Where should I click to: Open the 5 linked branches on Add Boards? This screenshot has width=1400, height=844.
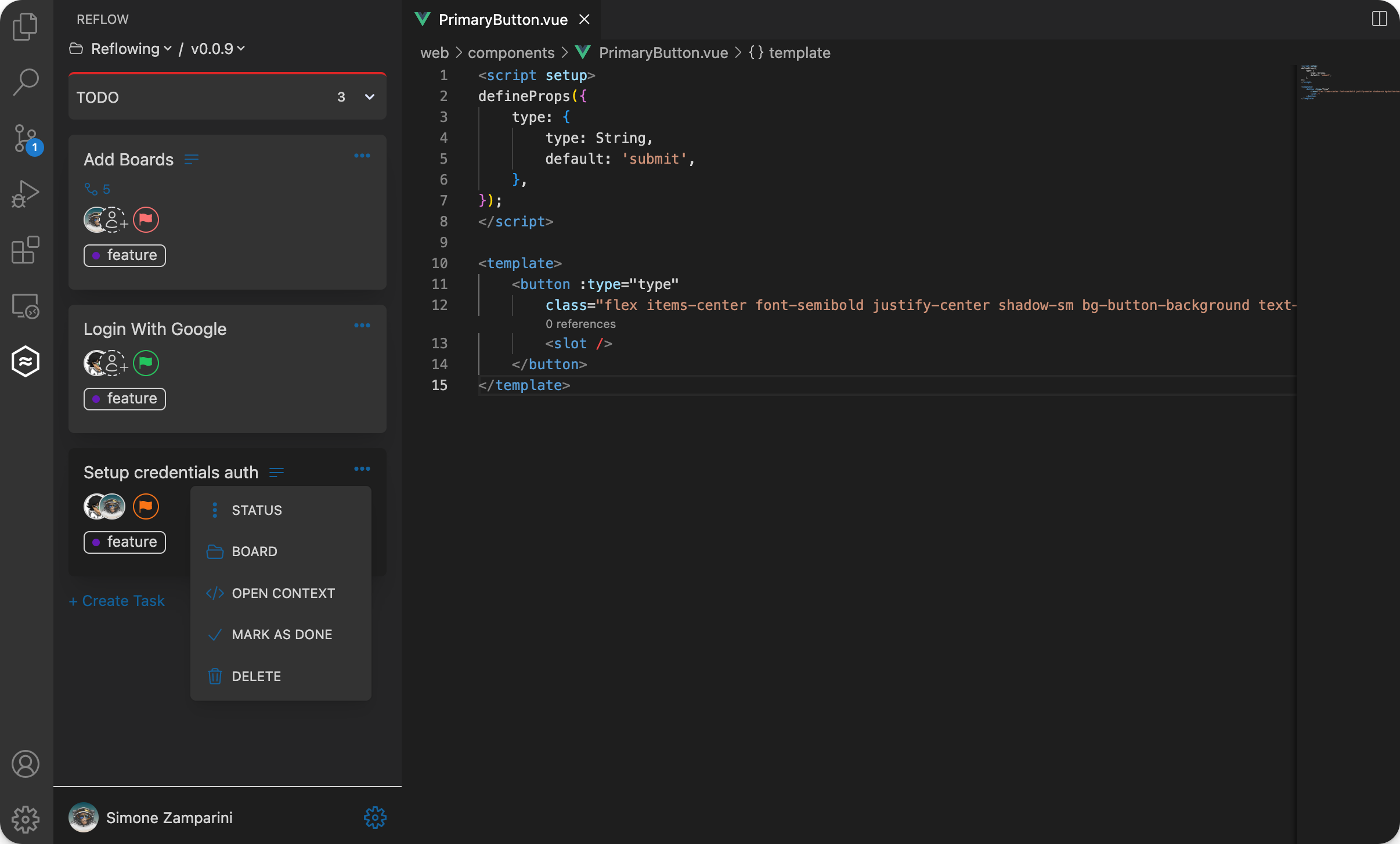click(x=97, y=189)
